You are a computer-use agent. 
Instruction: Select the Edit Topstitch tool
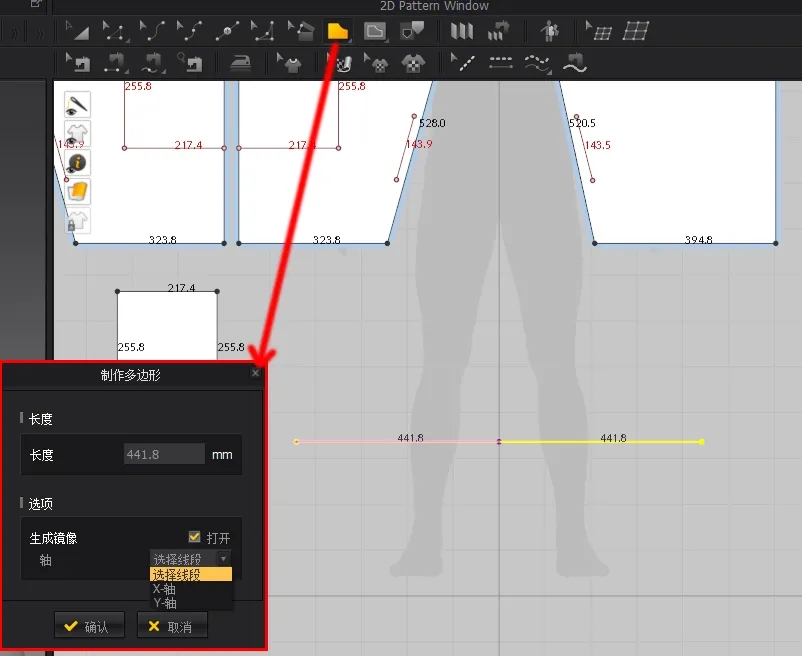(462, 63)
